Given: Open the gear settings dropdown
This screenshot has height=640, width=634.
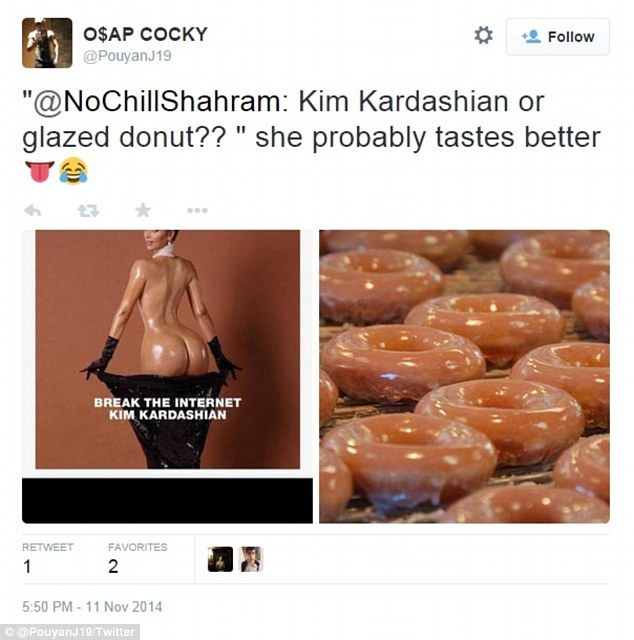Looking at the screenshot, I should [483, 36].
